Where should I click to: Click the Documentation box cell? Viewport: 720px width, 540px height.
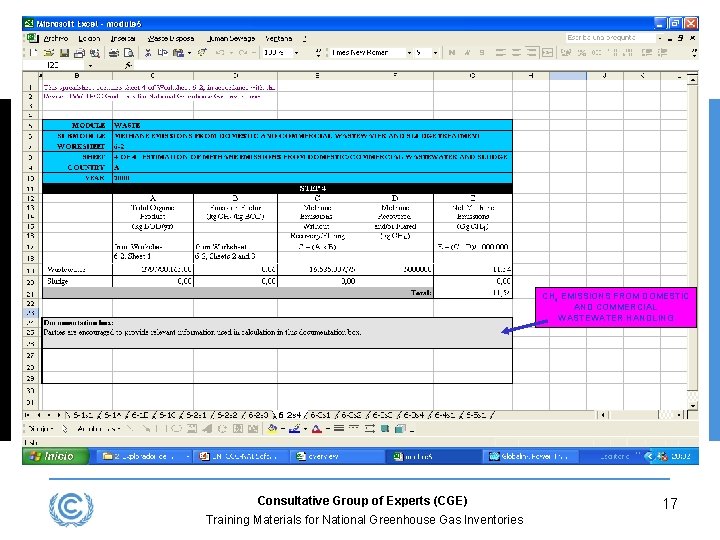[x=277, y=332]
